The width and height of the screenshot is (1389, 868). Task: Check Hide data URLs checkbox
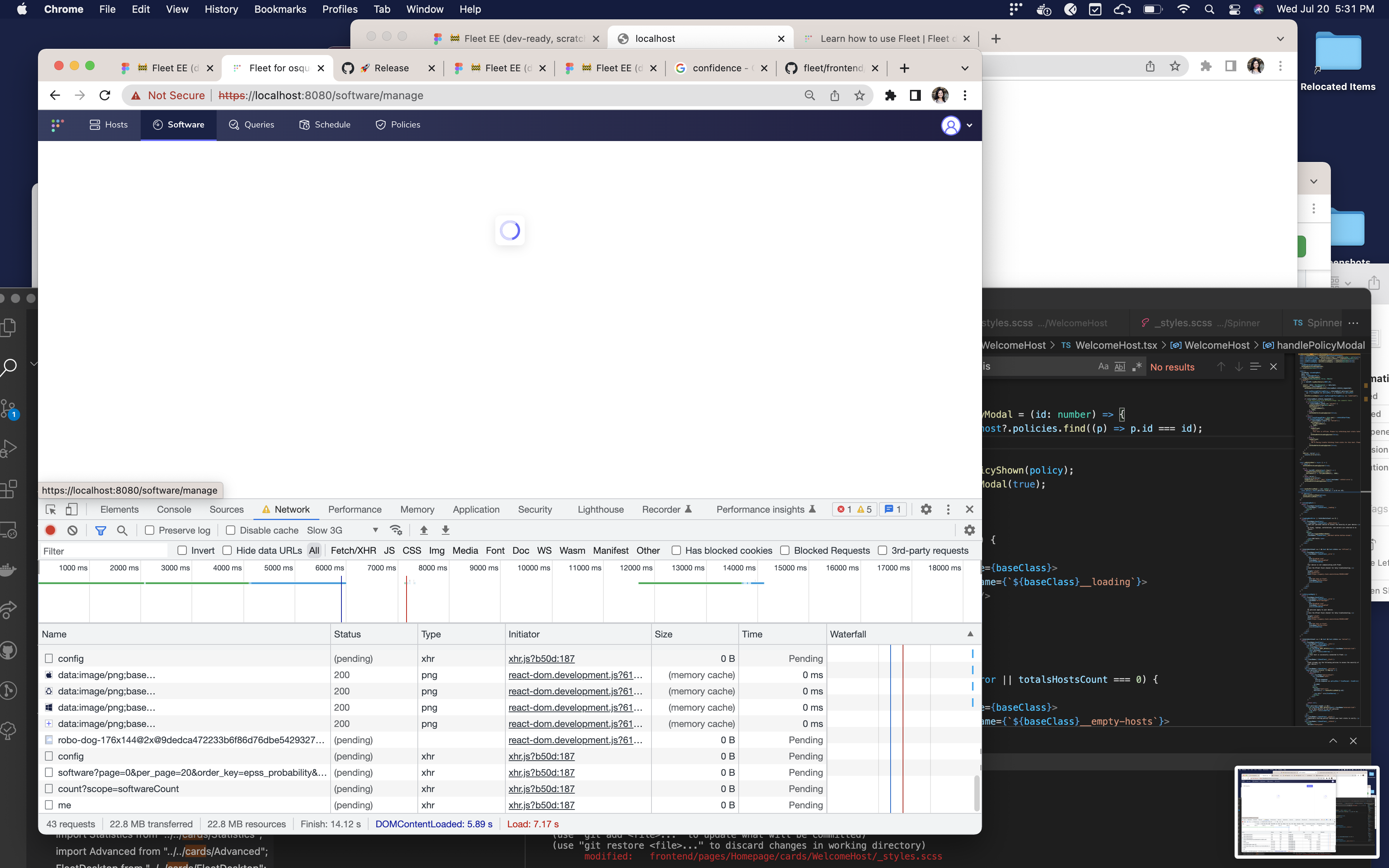pyautogui.click(x=227, y=550)
